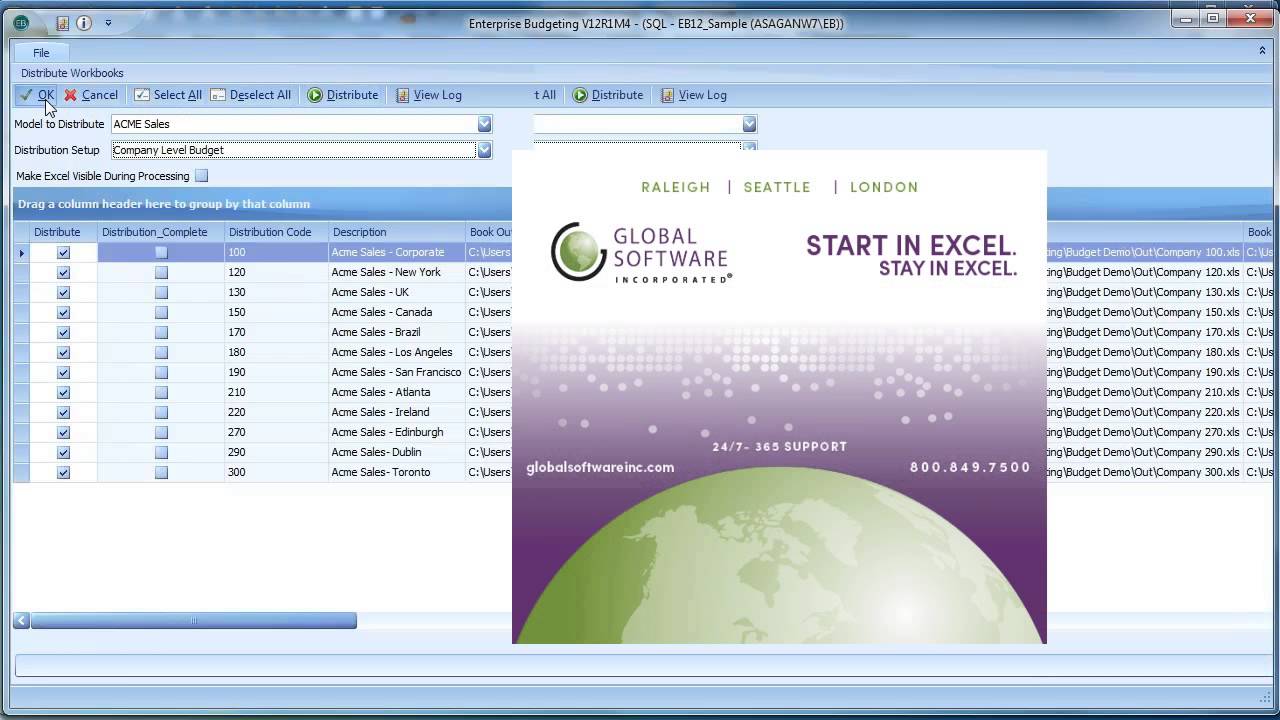
Task: Uncheck Distribute for Acme Sales - UK
Action: coord(64,292)
